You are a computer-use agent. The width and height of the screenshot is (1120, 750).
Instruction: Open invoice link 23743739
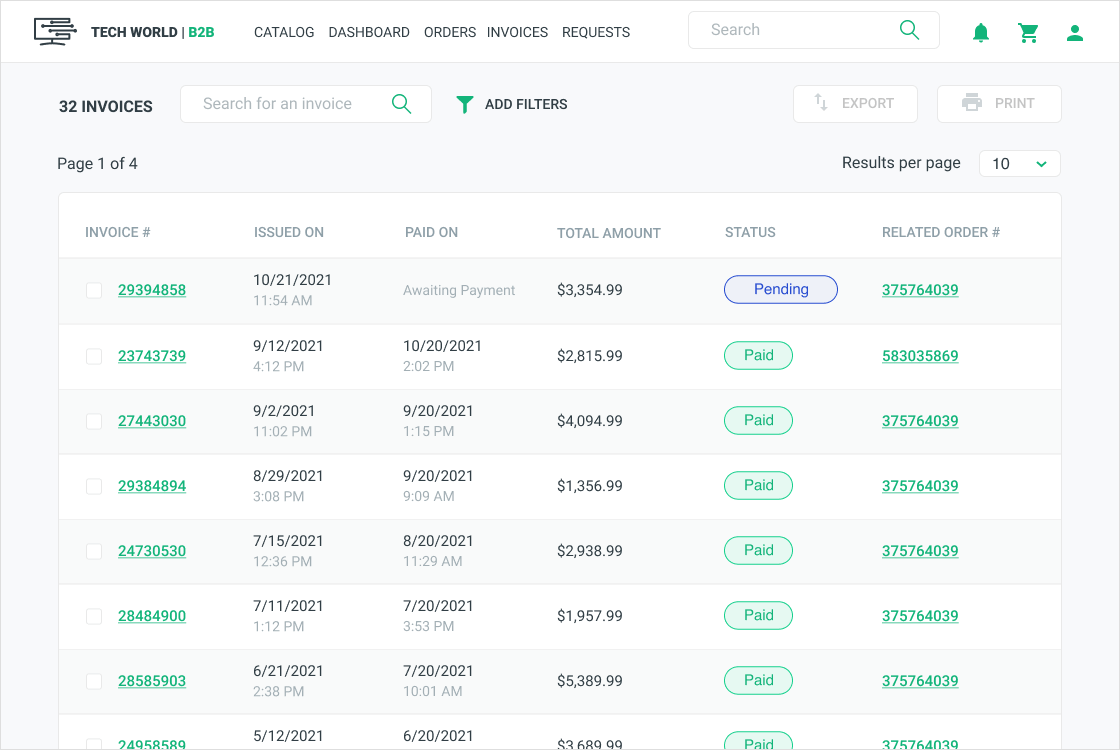(x=152, y=356)
